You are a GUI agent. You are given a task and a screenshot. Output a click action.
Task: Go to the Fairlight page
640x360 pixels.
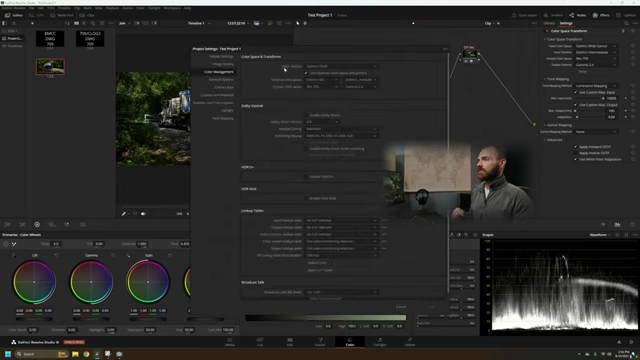click(x=380, y=342)
